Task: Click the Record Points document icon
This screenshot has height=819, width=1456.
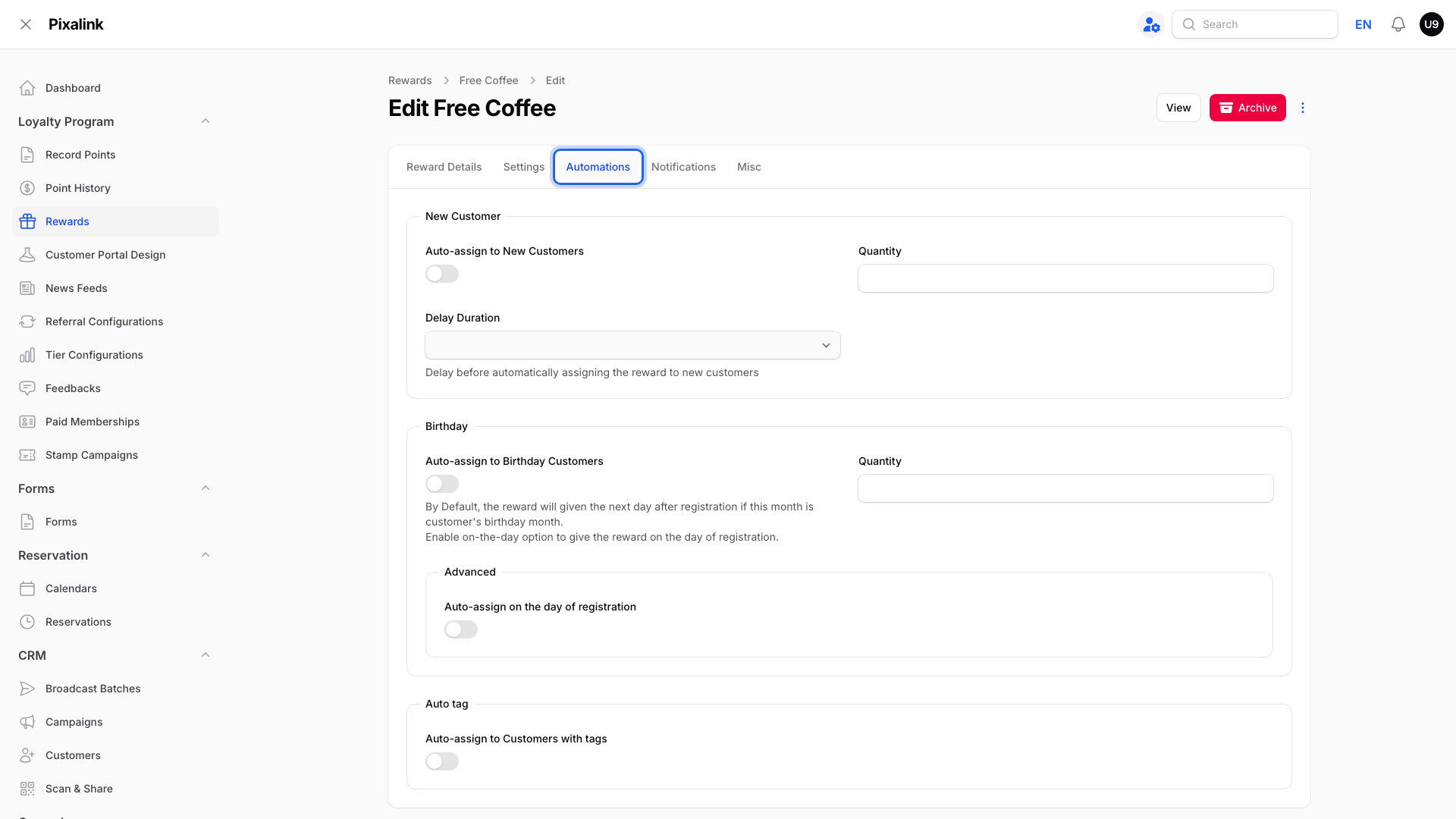Action: pyautogui.click(x=27, y=155)
